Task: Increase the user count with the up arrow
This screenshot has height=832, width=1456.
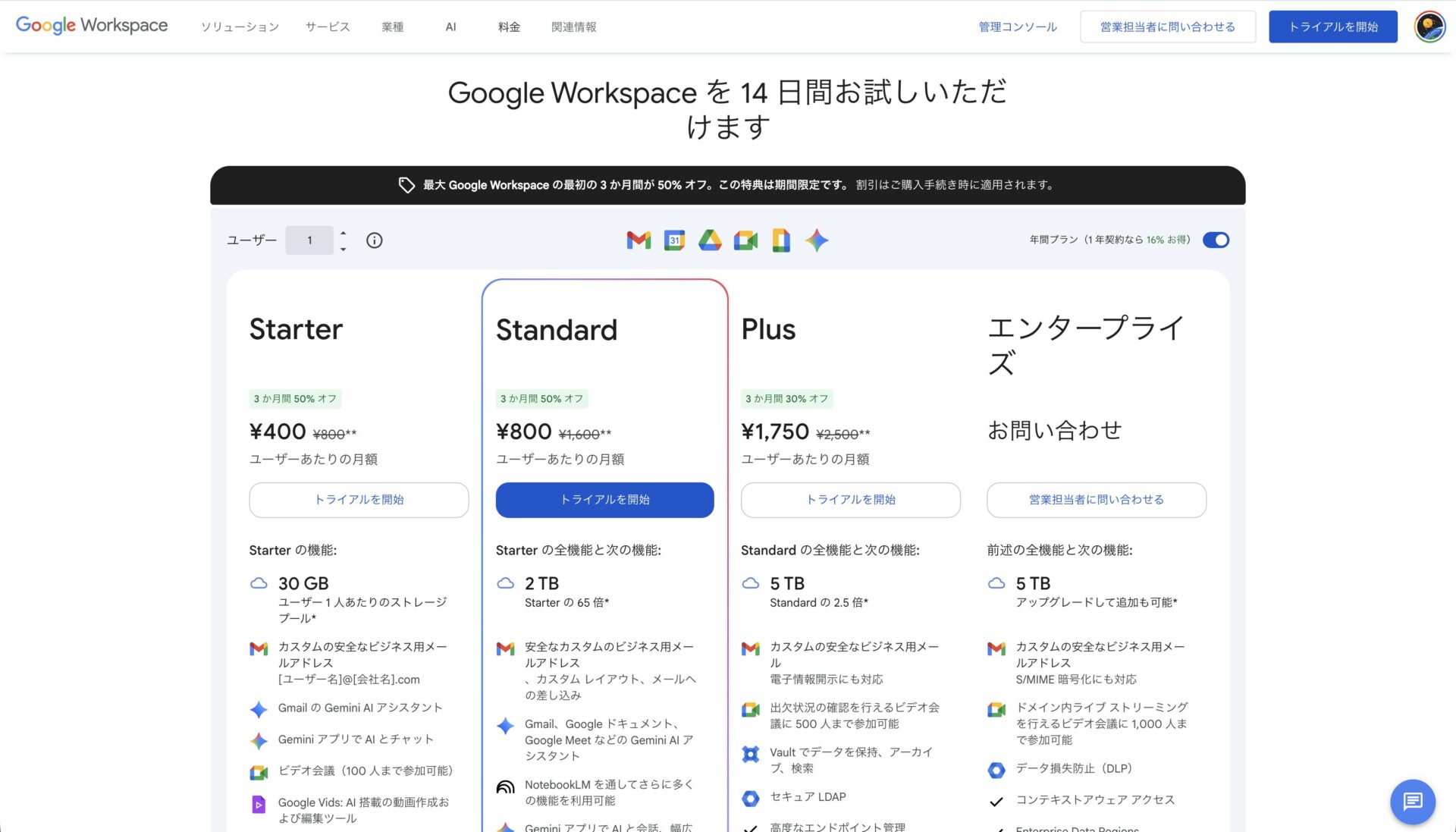Action: (343, 234)
